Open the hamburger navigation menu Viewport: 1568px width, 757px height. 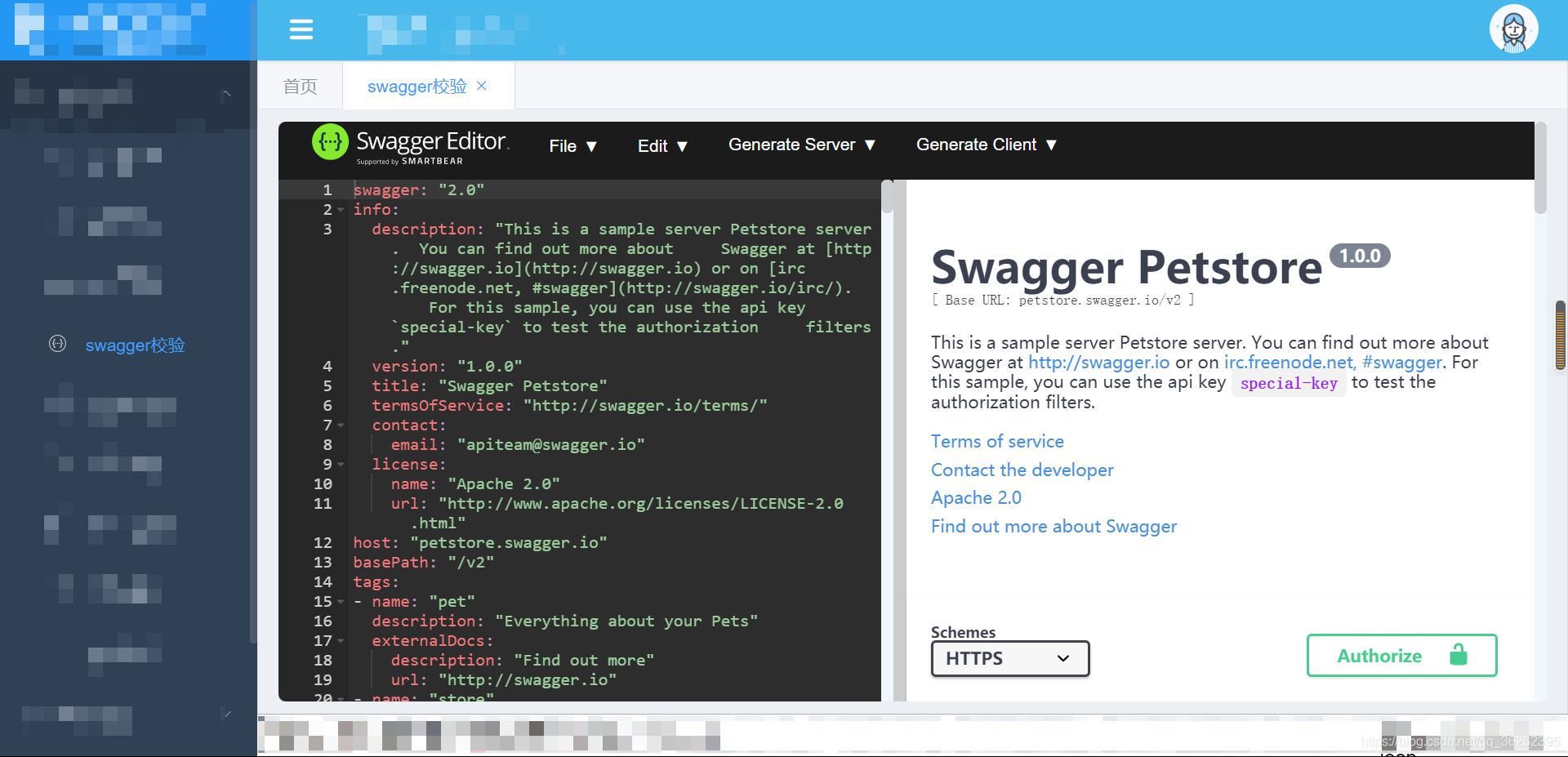click(x=301, y=29)
